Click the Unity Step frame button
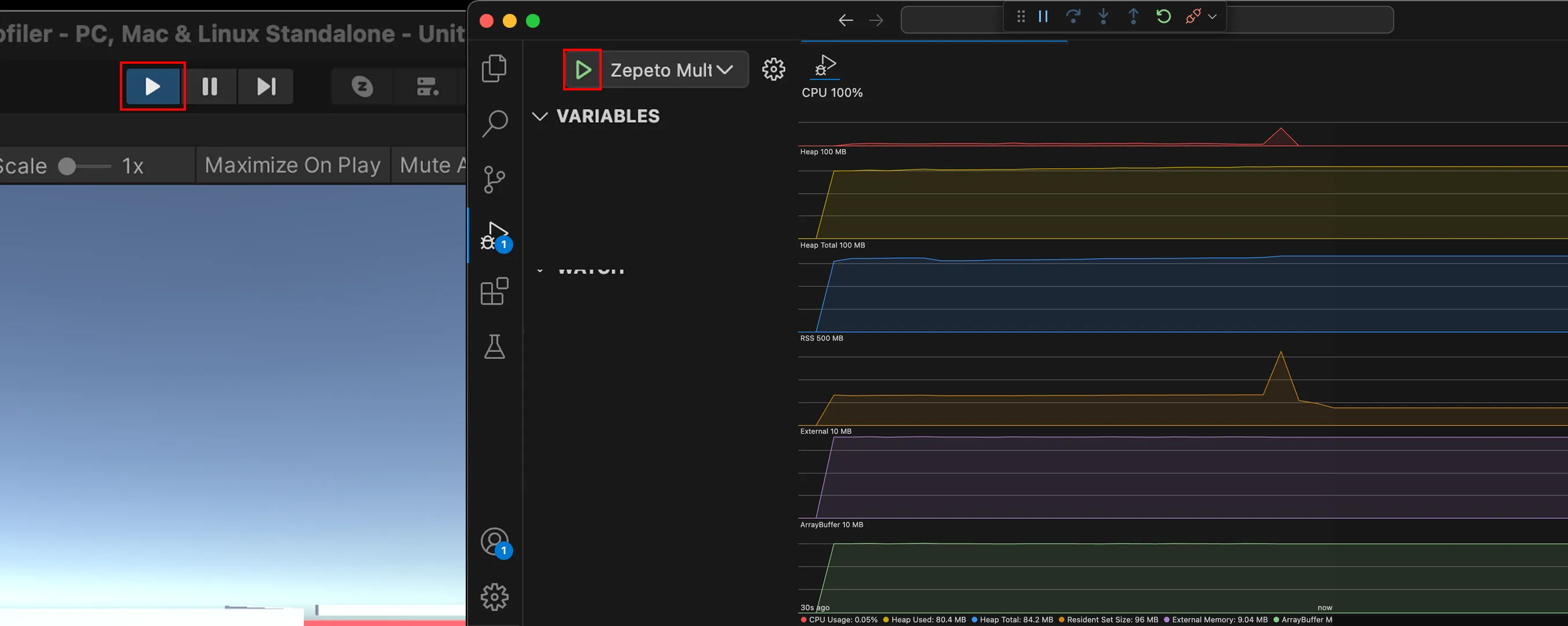1568x626 pixels. click(266, 86)
